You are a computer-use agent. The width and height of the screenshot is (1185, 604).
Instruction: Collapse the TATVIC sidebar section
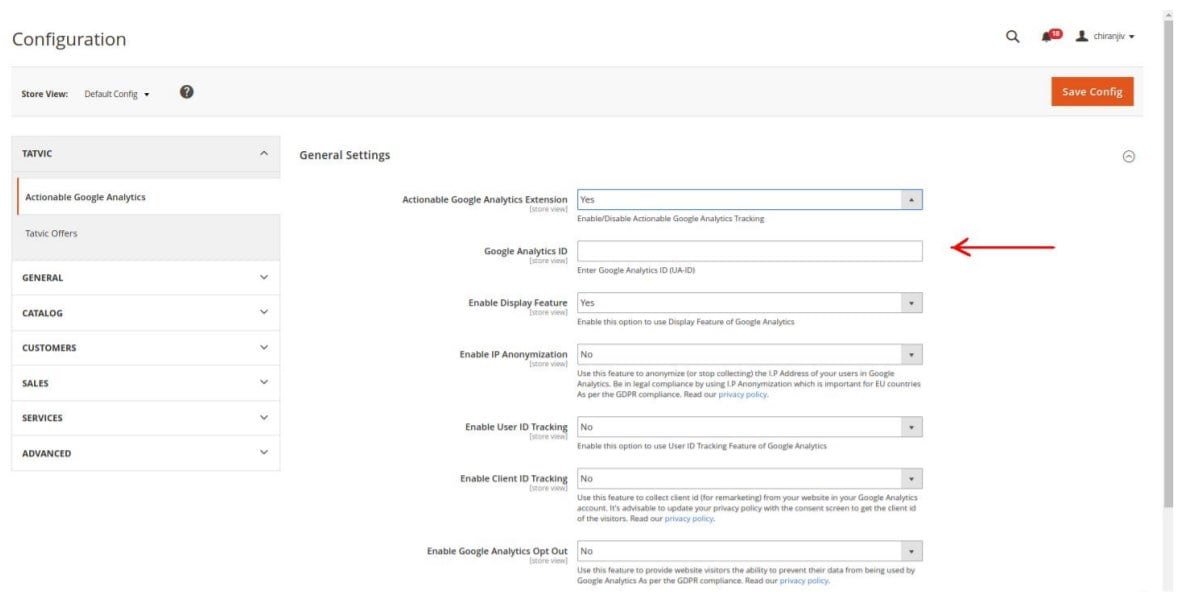(146, 153)
